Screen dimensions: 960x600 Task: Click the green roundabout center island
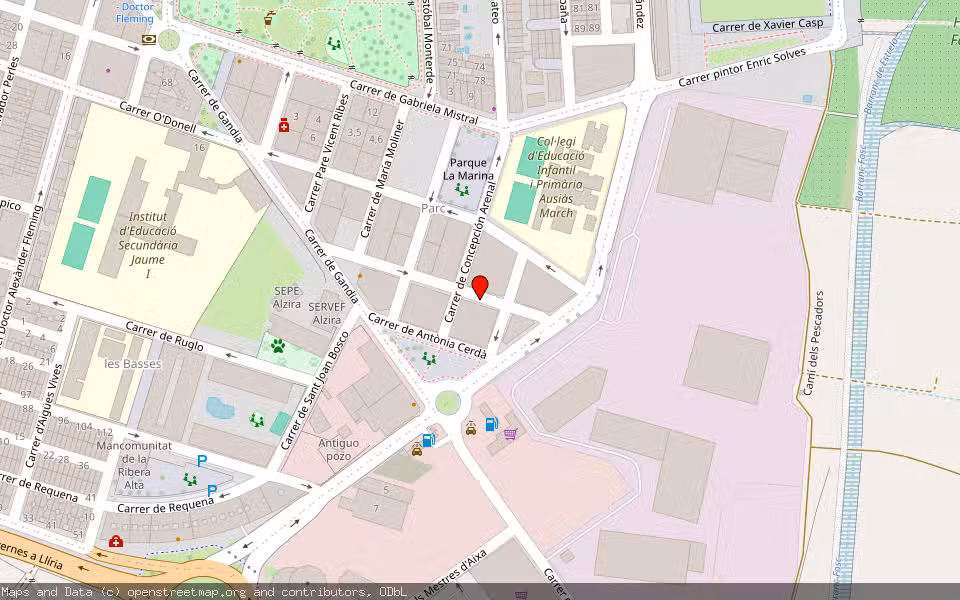[448, 403]
